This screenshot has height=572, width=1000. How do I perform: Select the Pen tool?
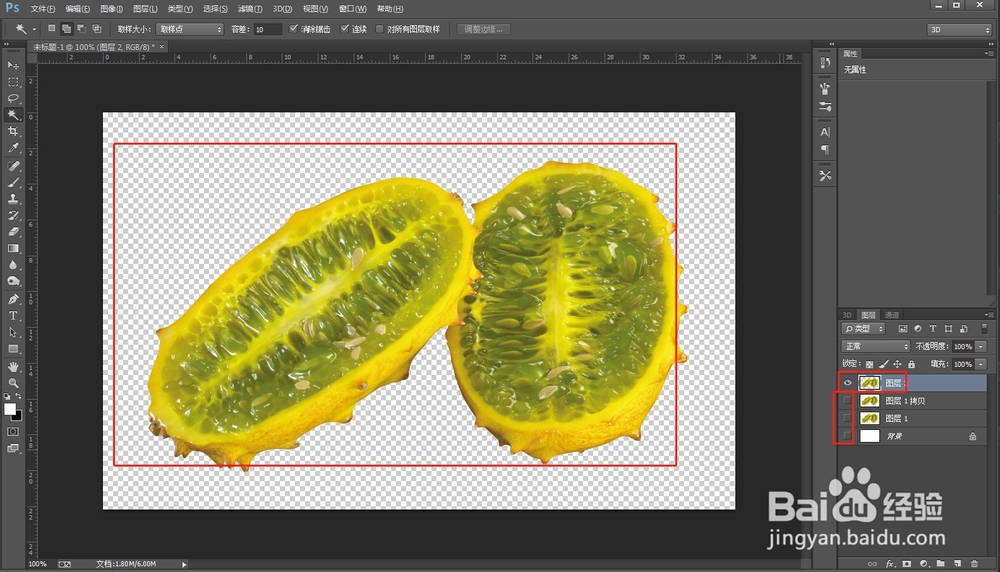pyautogui.click(x=13, y=299)
